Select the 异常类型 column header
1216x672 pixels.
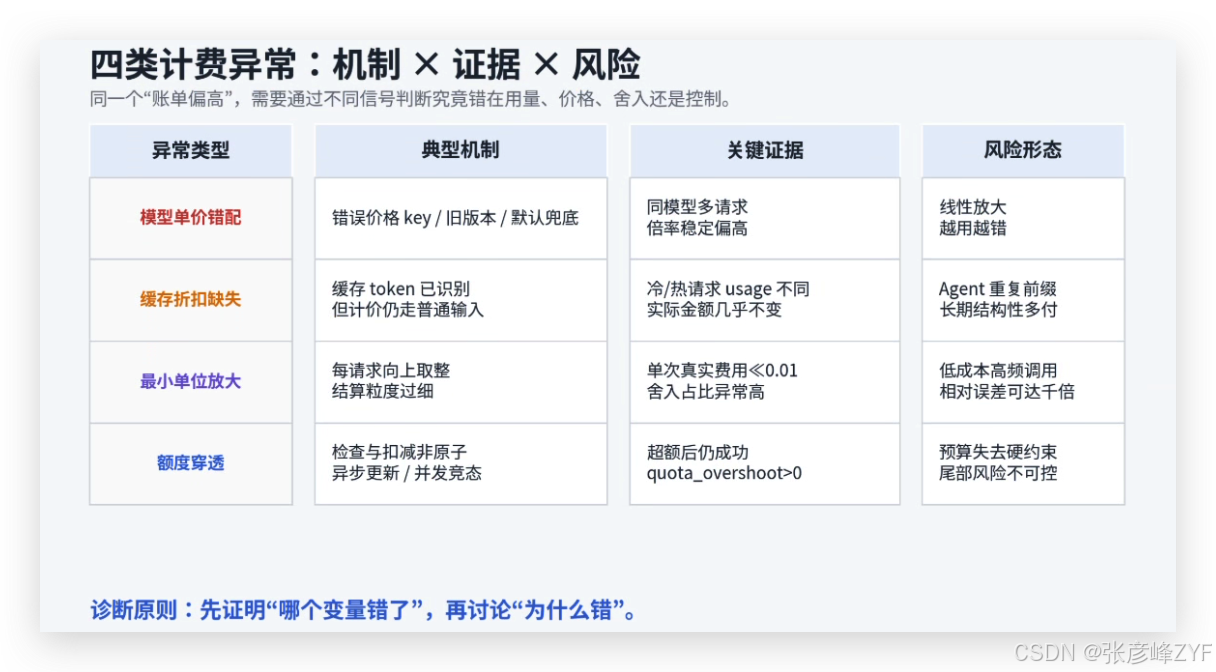coord(191,151)
